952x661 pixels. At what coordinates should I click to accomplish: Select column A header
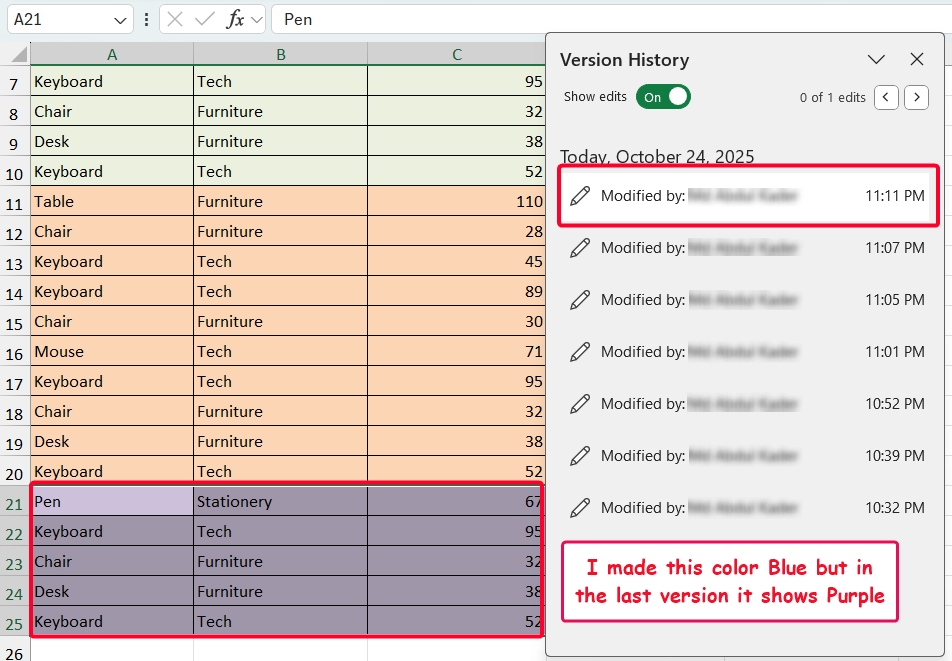click(x=112, y=53)
